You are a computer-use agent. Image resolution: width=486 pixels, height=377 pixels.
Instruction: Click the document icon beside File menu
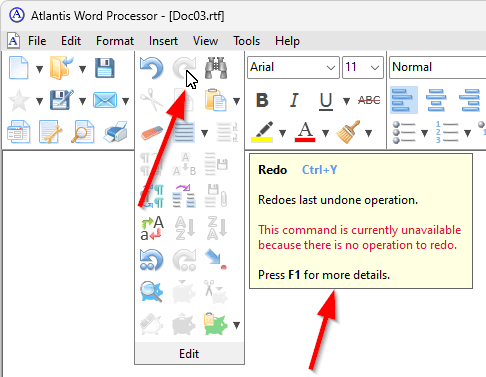13,41
